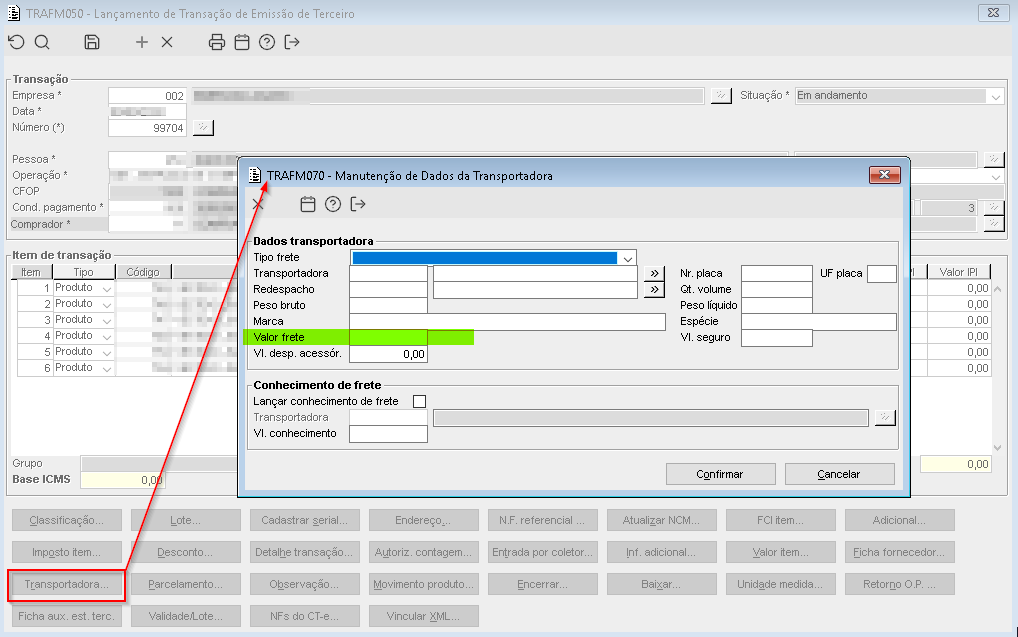Click the Cancelar button
Viewport: 1018px width, 637px height.
click(x=839, y=474)
